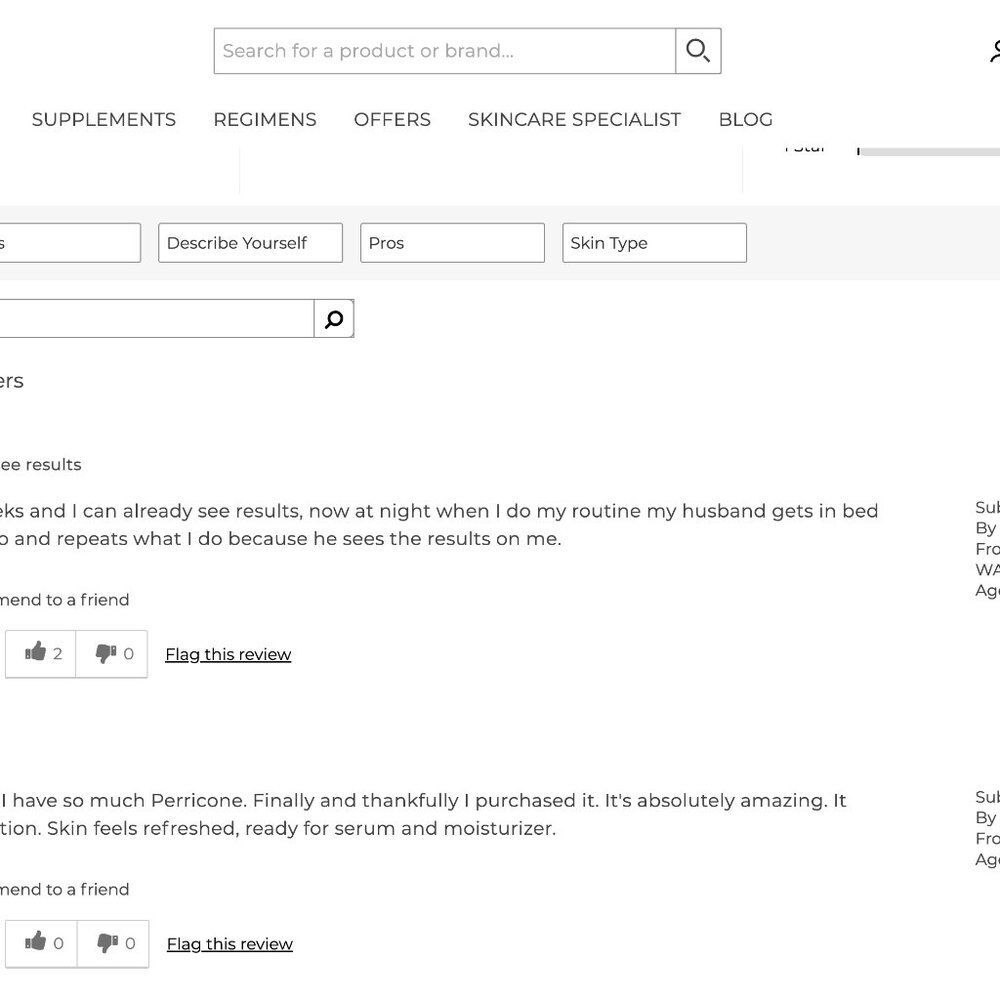Click the 1 star rating bar
Screen dimensions: 1000x1000
click(x=929, y=151)
